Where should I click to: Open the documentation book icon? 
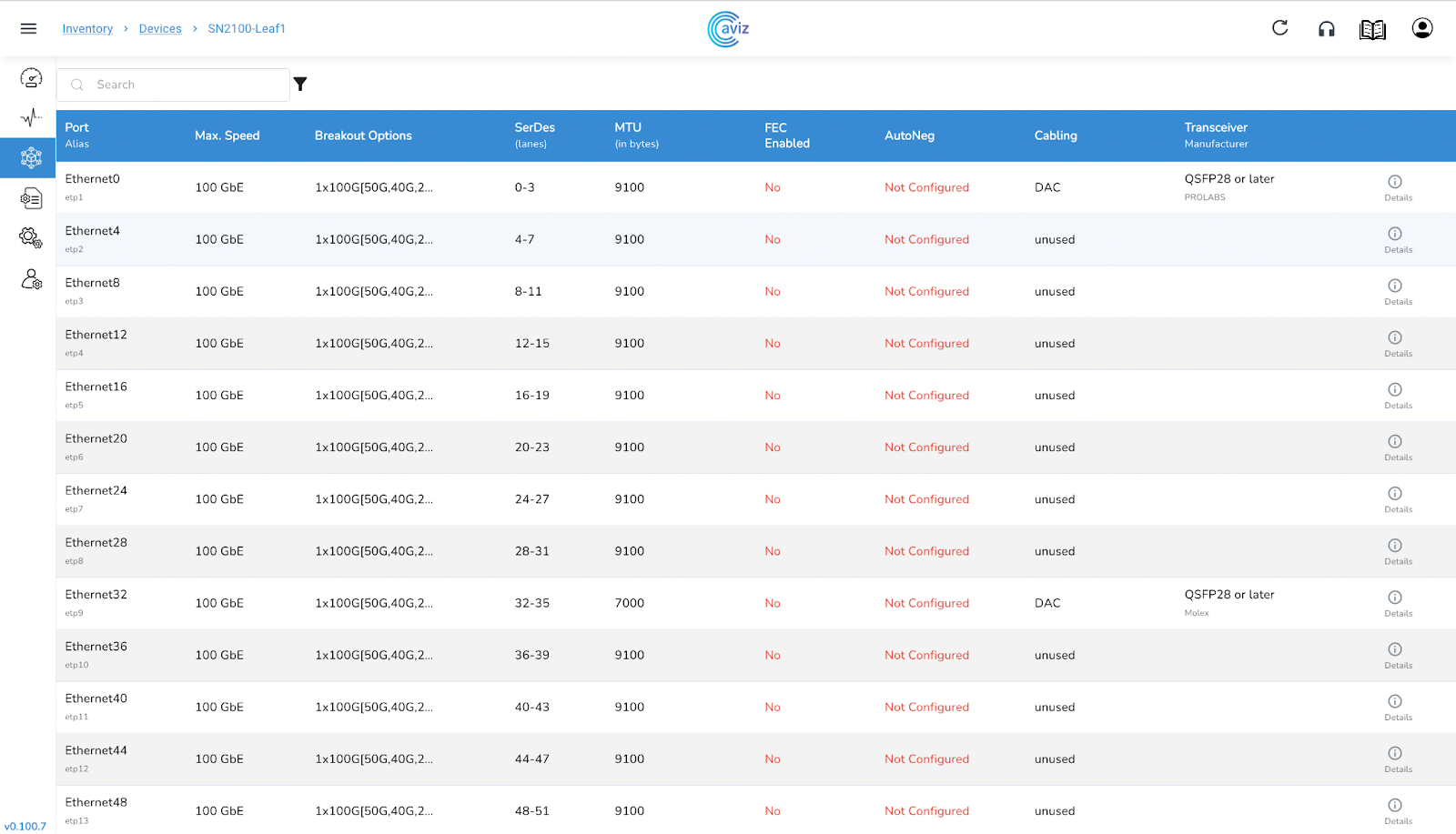1372,29
